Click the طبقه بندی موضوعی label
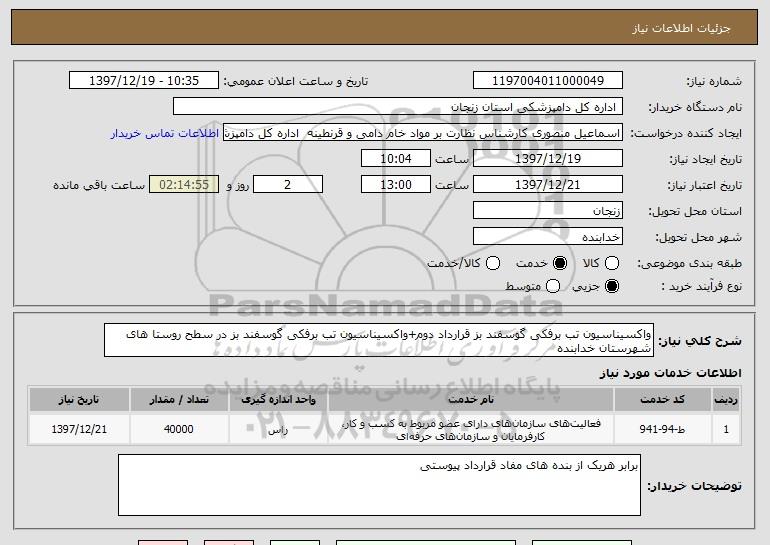 coord(689,264)
